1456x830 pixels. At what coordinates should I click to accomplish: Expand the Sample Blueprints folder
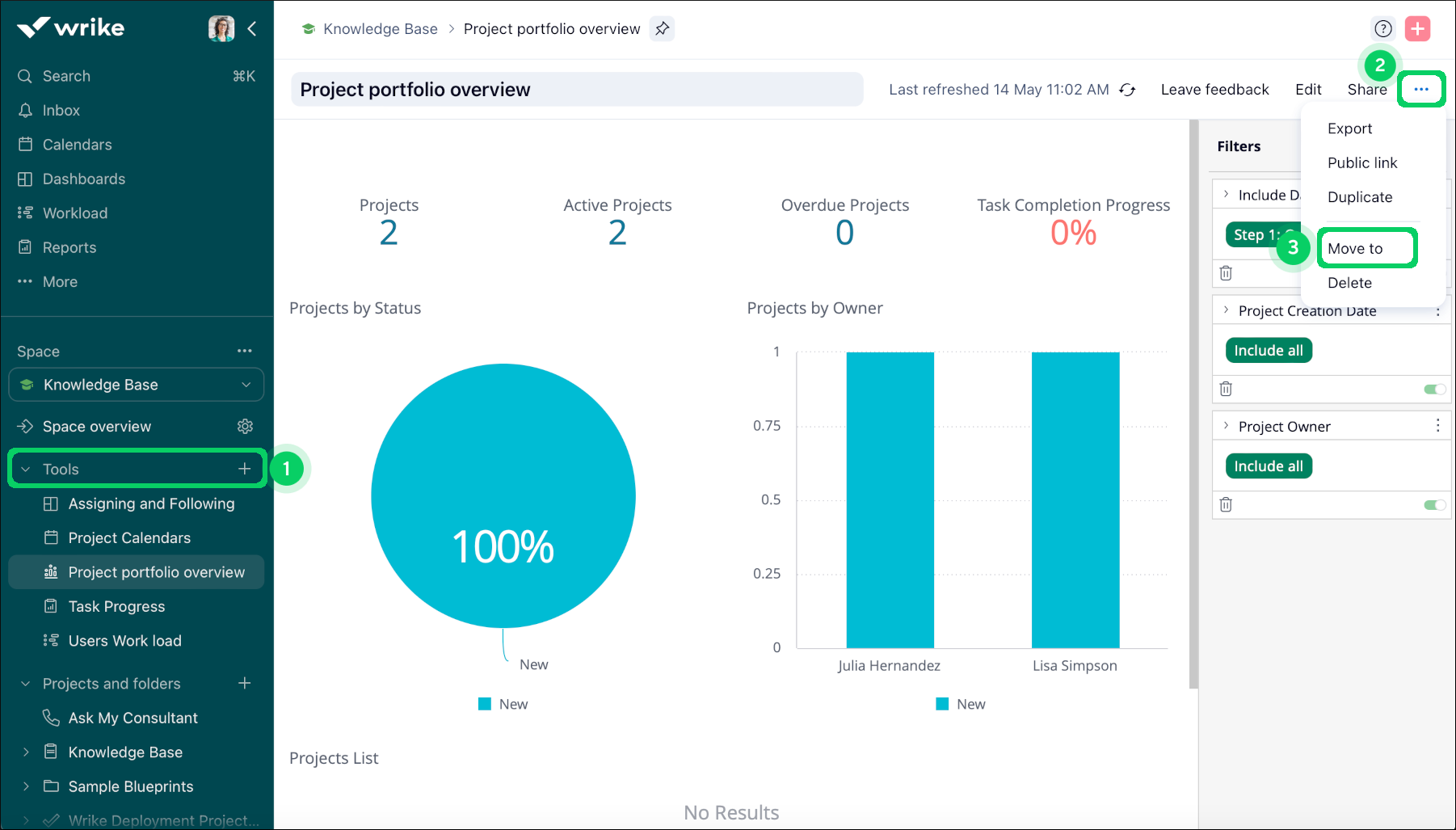(26, 786)
